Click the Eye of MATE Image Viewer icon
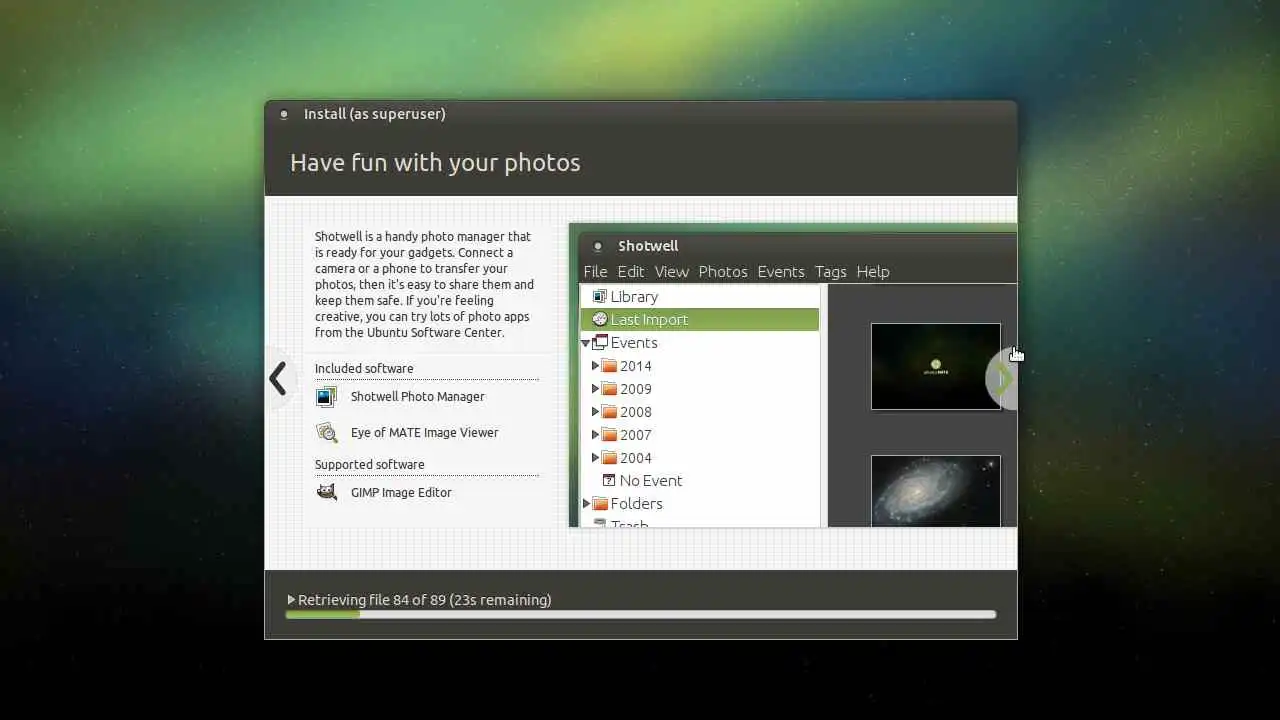This screenshot has height=720, width=1280. pyautogui.click(x=326, y=433)
